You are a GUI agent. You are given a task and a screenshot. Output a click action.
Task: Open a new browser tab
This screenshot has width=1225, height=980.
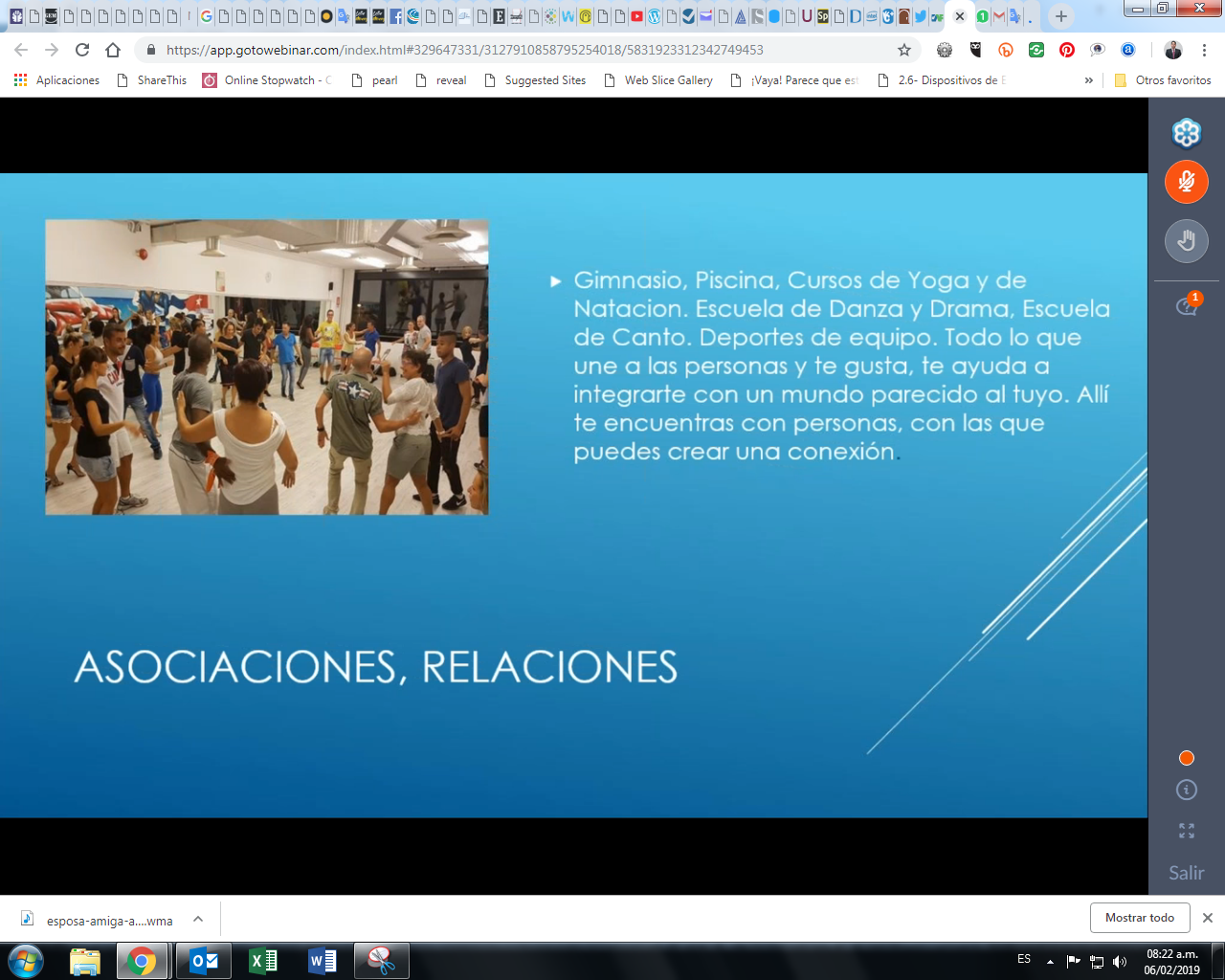1060,16
